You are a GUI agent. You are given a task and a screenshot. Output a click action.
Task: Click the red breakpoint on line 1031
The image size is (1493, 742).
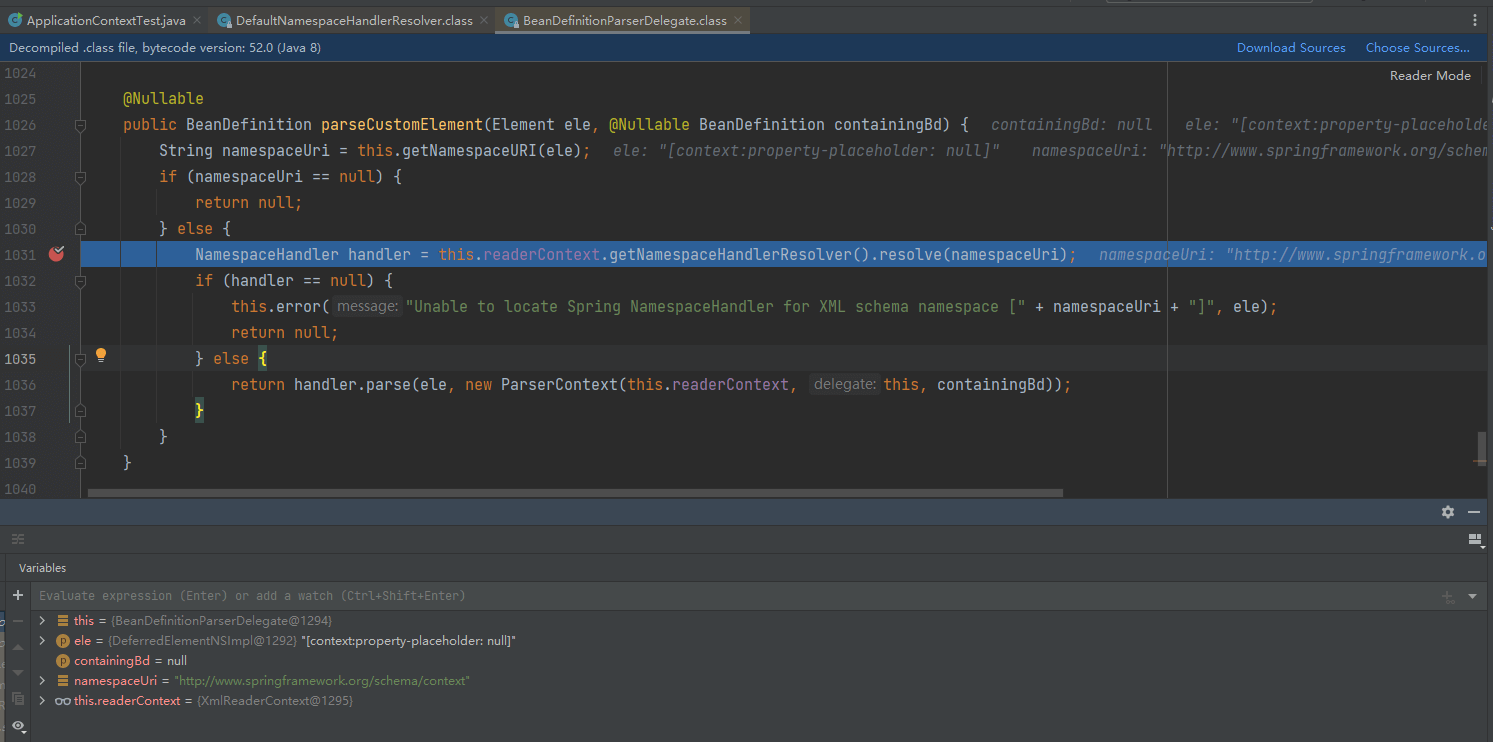pos(56,254)
